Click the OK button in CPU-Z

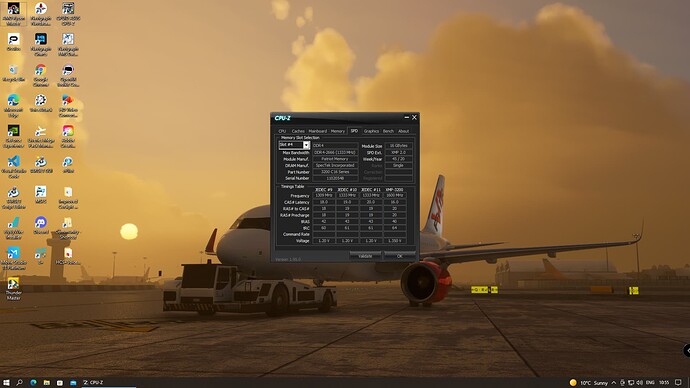pyautogui.click(x=400, y=256)
